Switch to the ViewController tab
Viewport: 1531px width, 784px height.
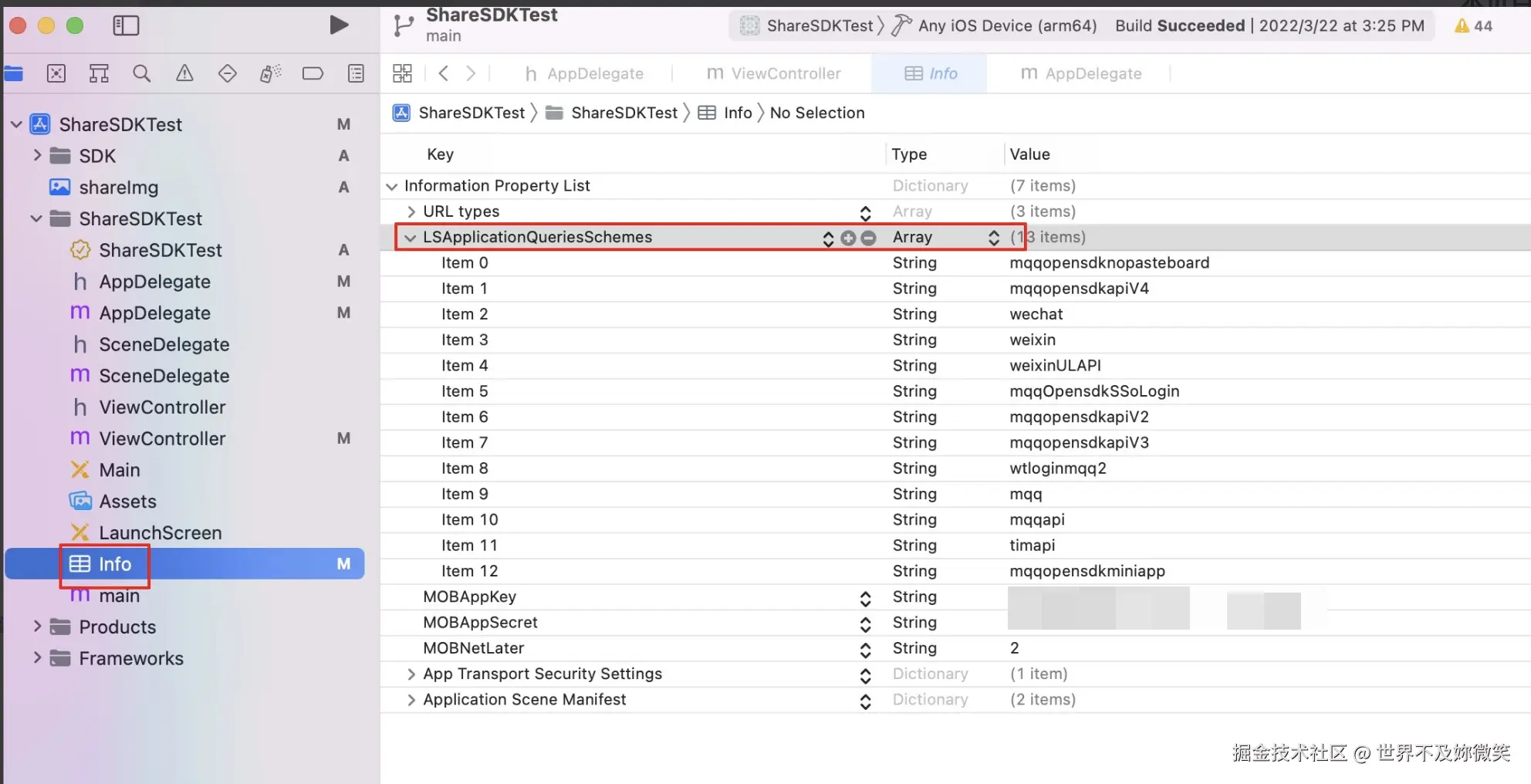point(774,73)
